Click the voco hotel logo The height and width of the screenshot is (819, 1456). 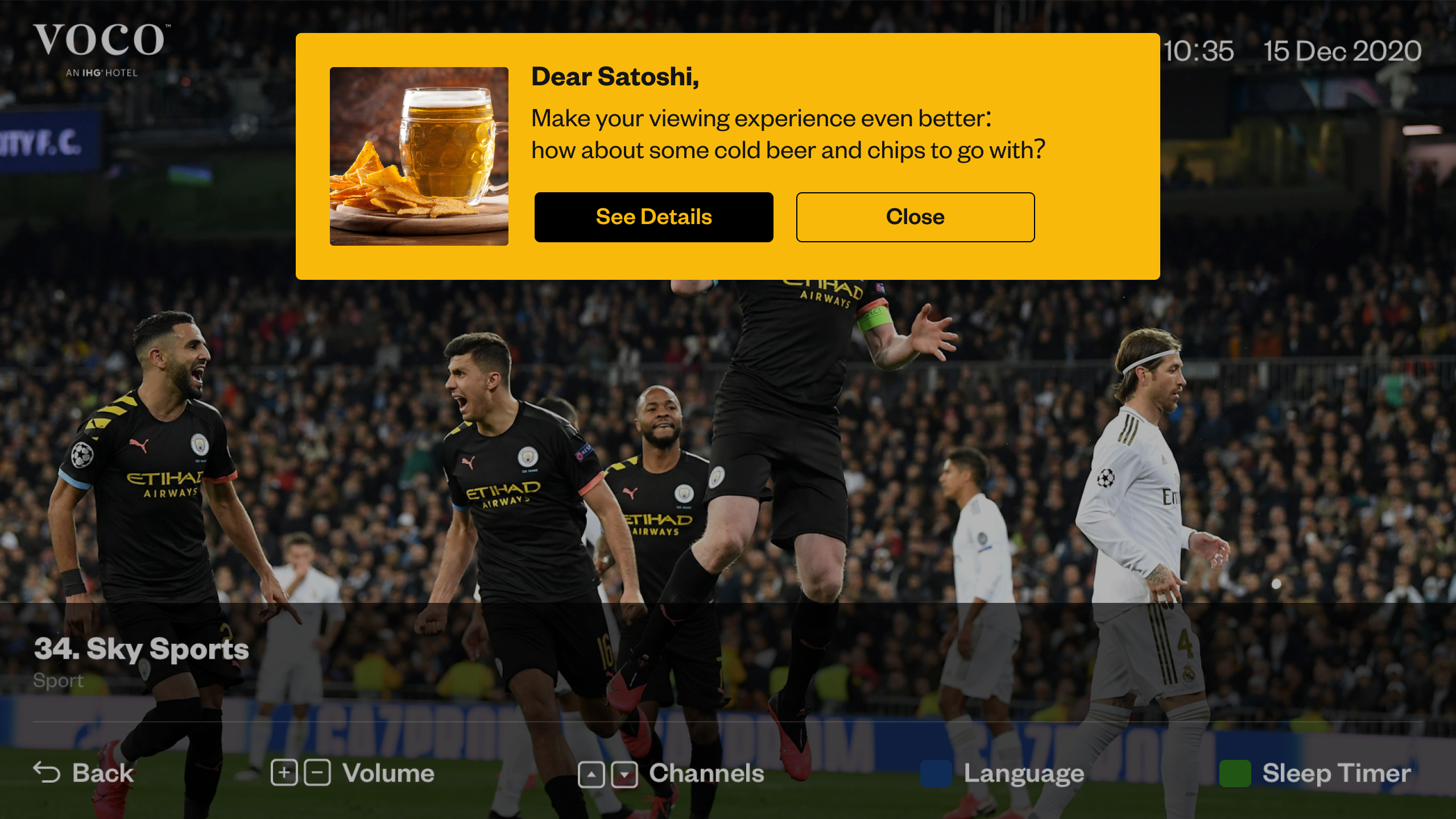point(101,50)
